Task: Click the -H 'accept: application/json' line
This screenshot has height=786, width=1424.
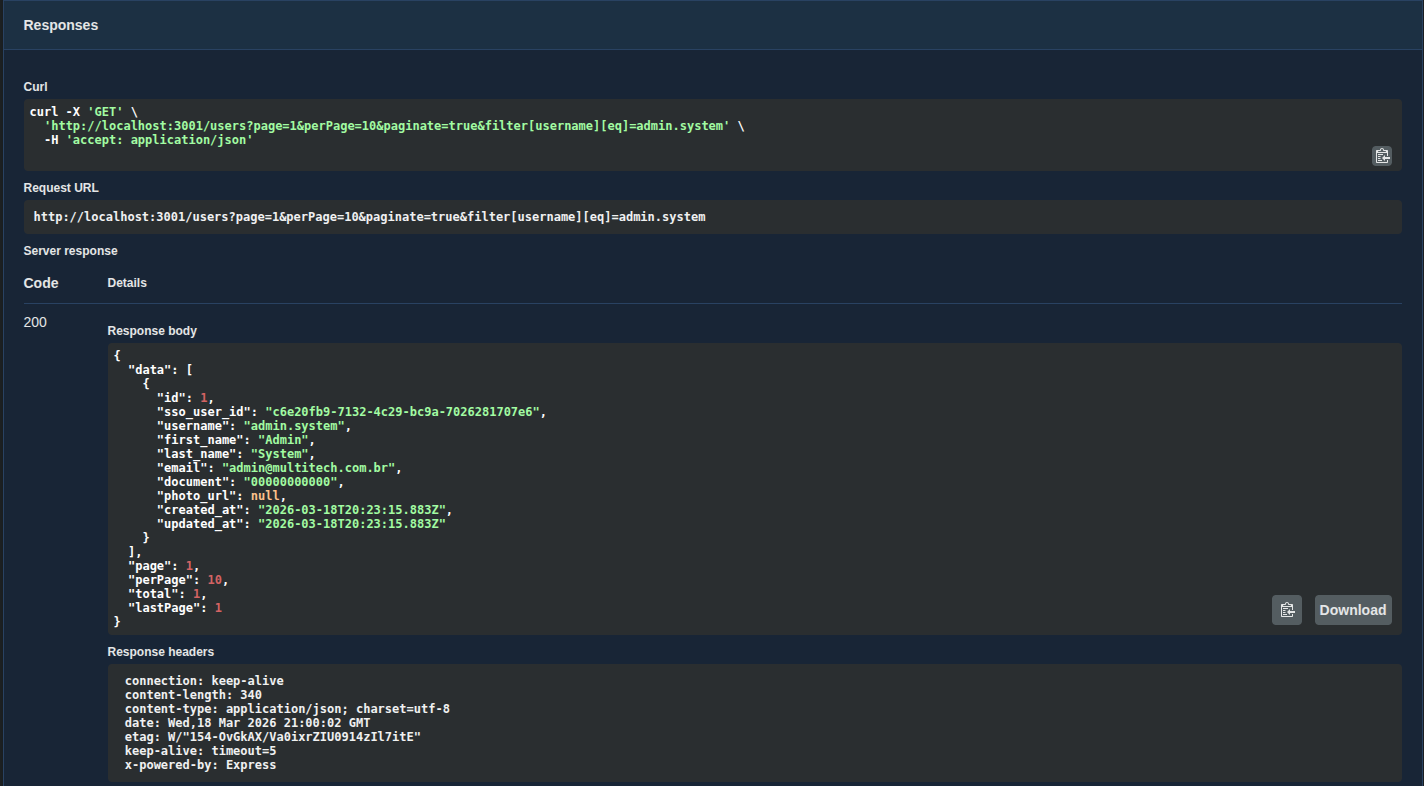Action: tap(148, 140)
